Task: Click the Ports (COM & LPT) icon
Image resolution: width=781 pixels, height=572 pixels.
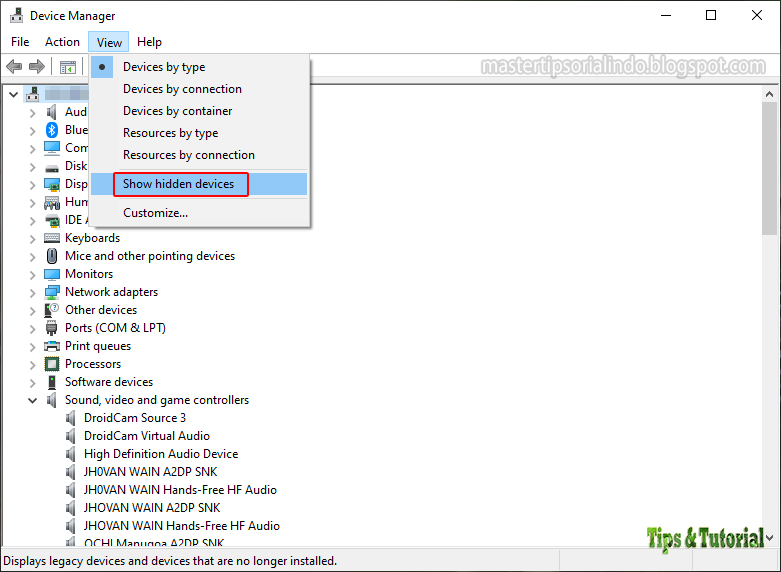Action: (51, 328)
